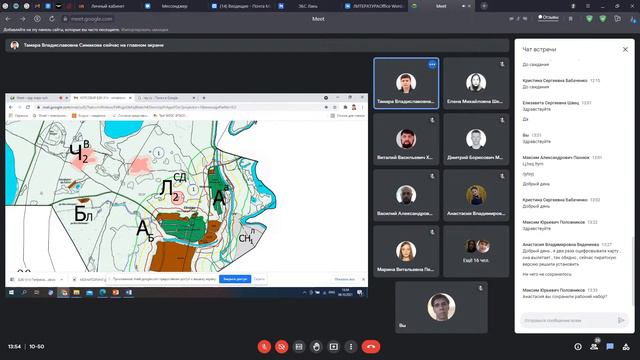
Task: Click the shared screen map presentation
Action: click(187, 196)
